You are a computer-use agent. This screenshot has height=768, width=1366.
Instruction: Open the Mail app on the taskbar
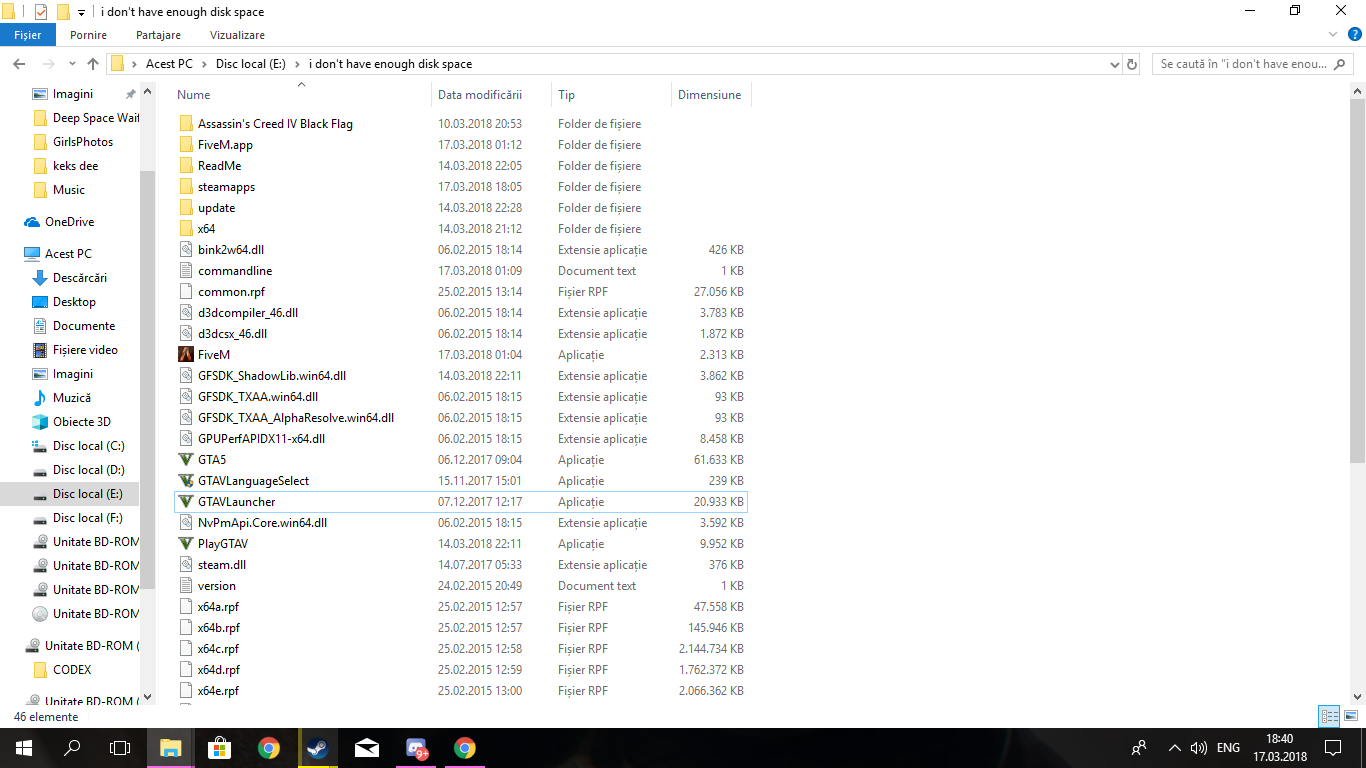point(366,748)
